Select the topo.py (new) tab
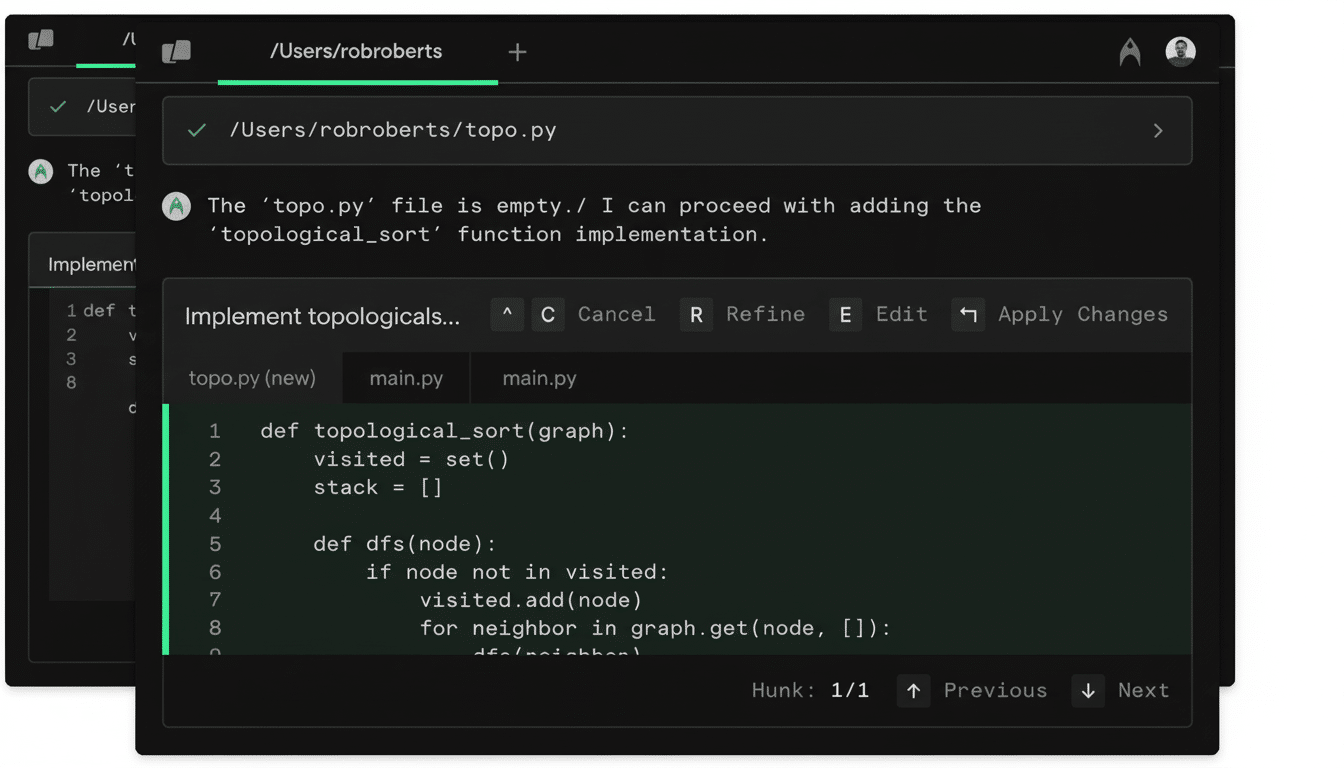This screenshot has width=1344, height=768. point(252,378)
